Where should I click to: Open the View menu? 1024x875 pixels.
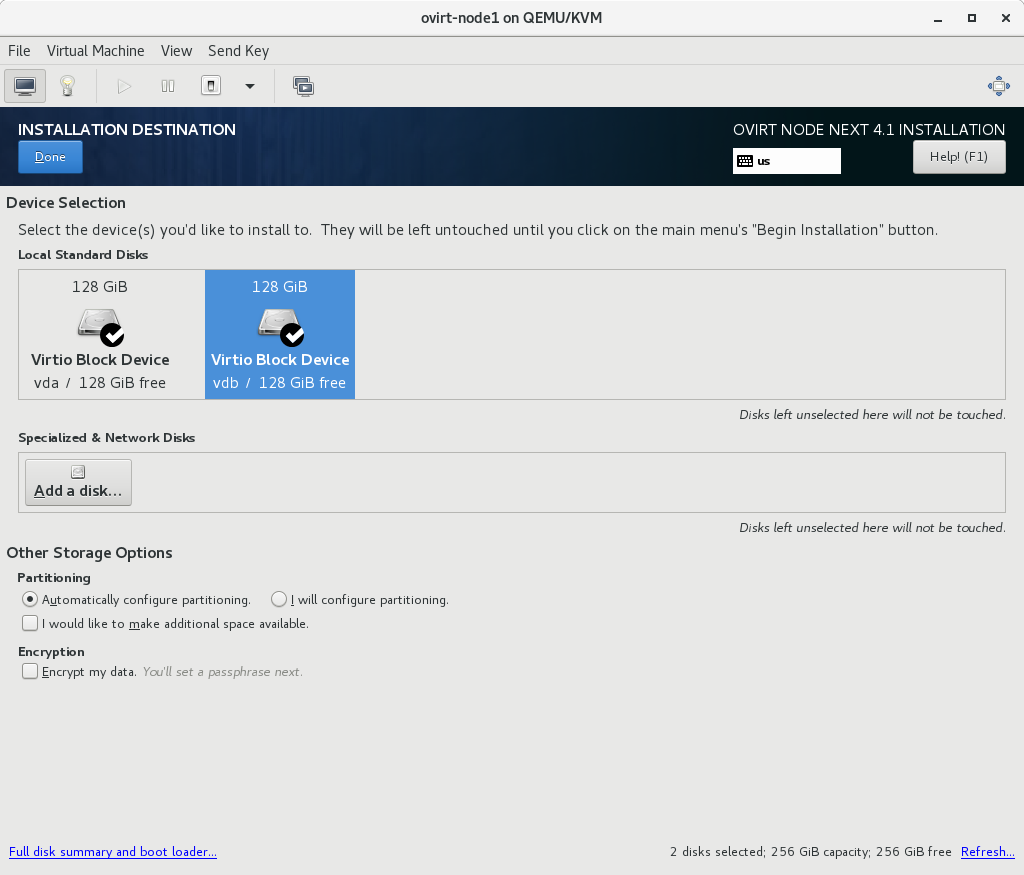[176, 51]
